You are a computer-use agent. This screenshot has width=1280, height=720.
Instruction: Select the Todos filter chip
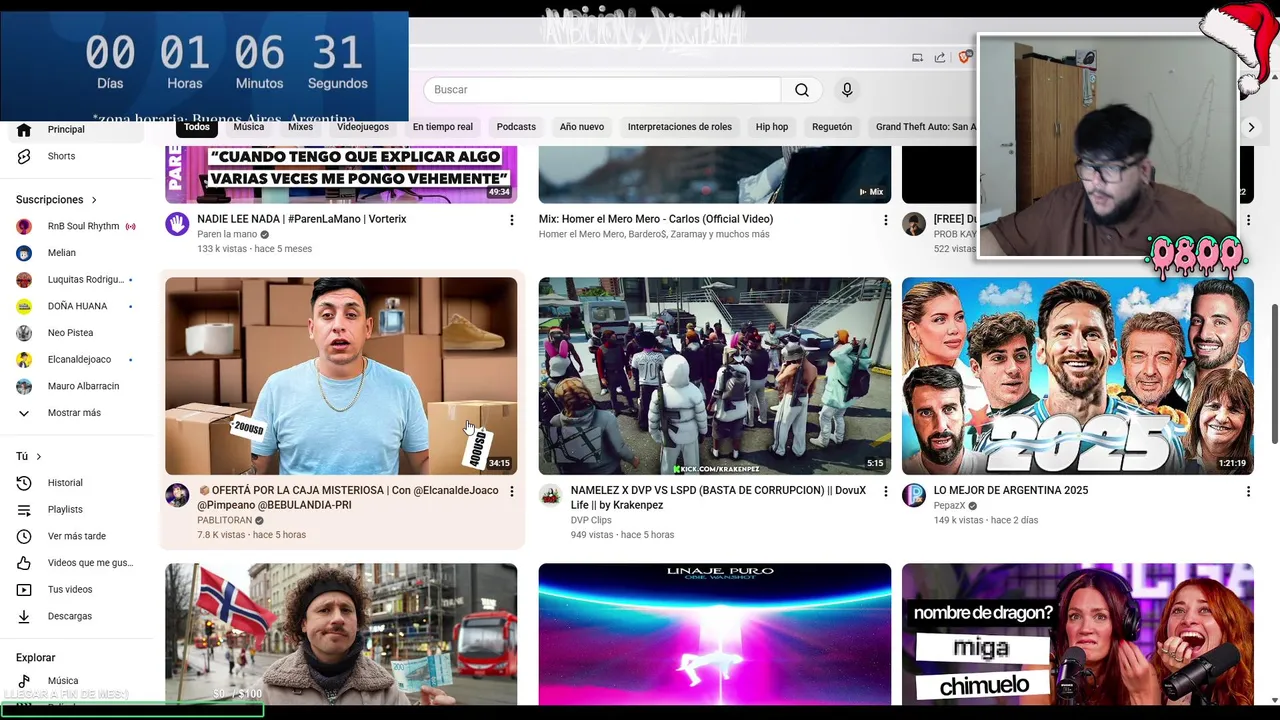tap(197, 127)
